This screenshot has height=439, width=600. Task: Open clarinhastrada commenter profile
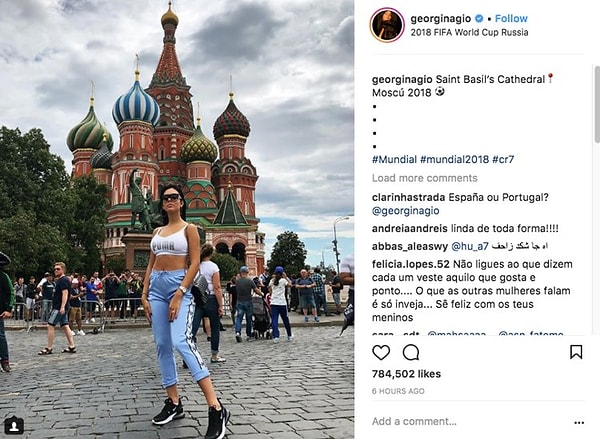[408, 197]
